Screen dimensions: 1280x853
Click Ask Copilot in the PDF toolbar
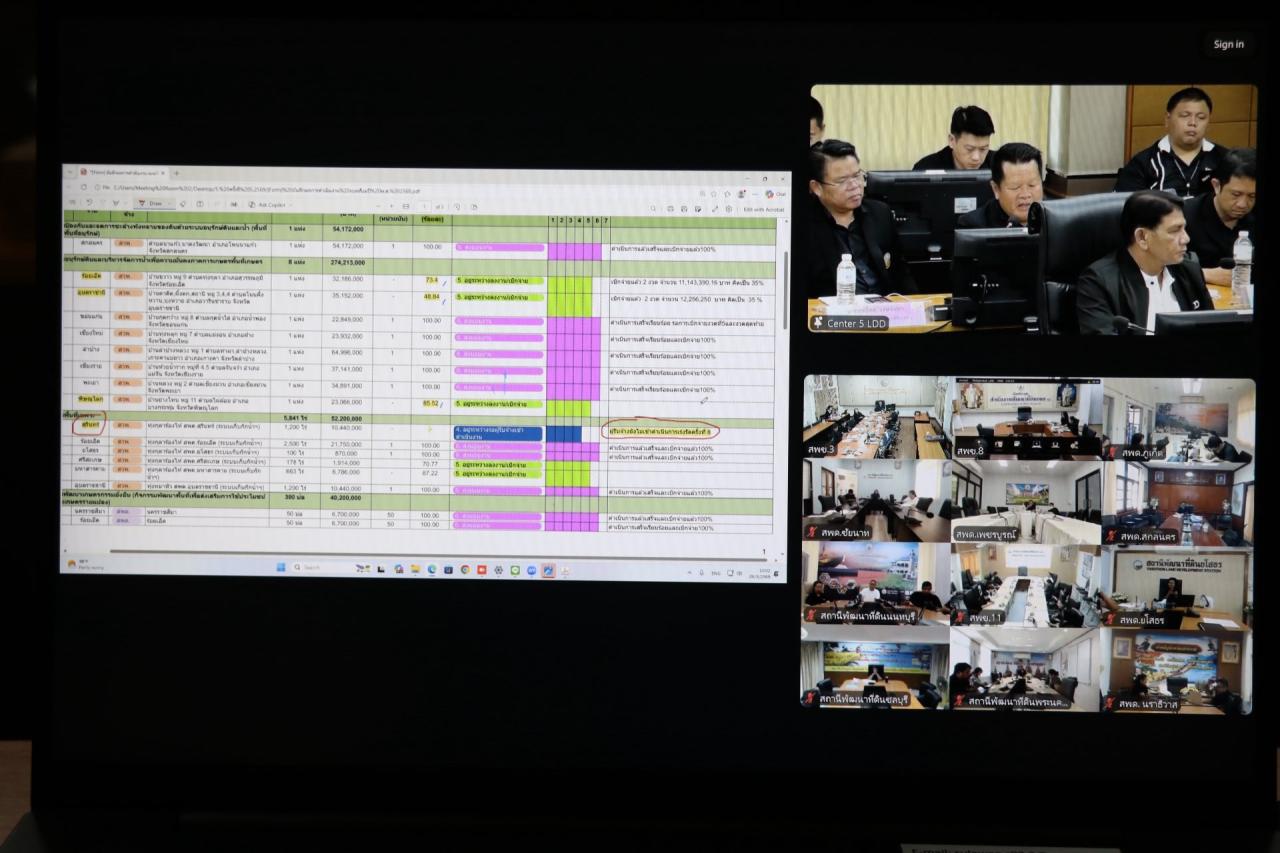(267, 204)
